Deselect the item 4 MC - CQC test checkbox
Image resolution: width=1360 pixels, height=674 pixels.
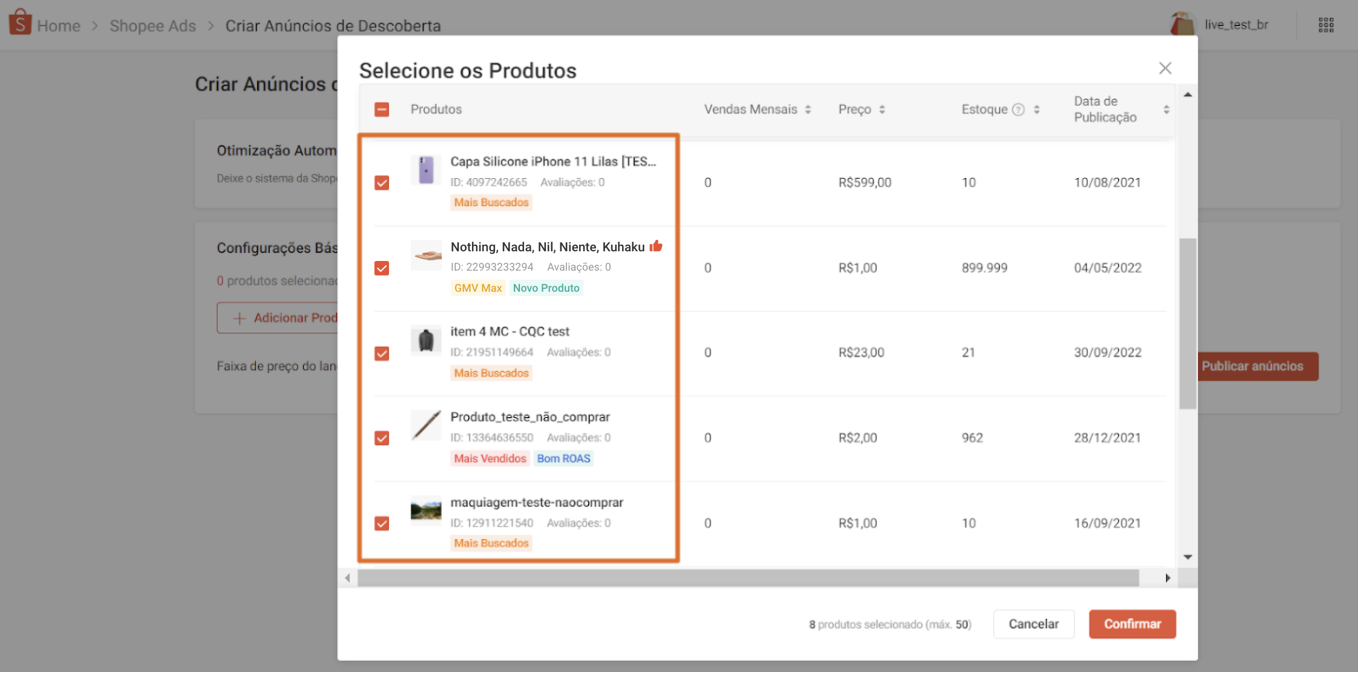coord(381,353)
